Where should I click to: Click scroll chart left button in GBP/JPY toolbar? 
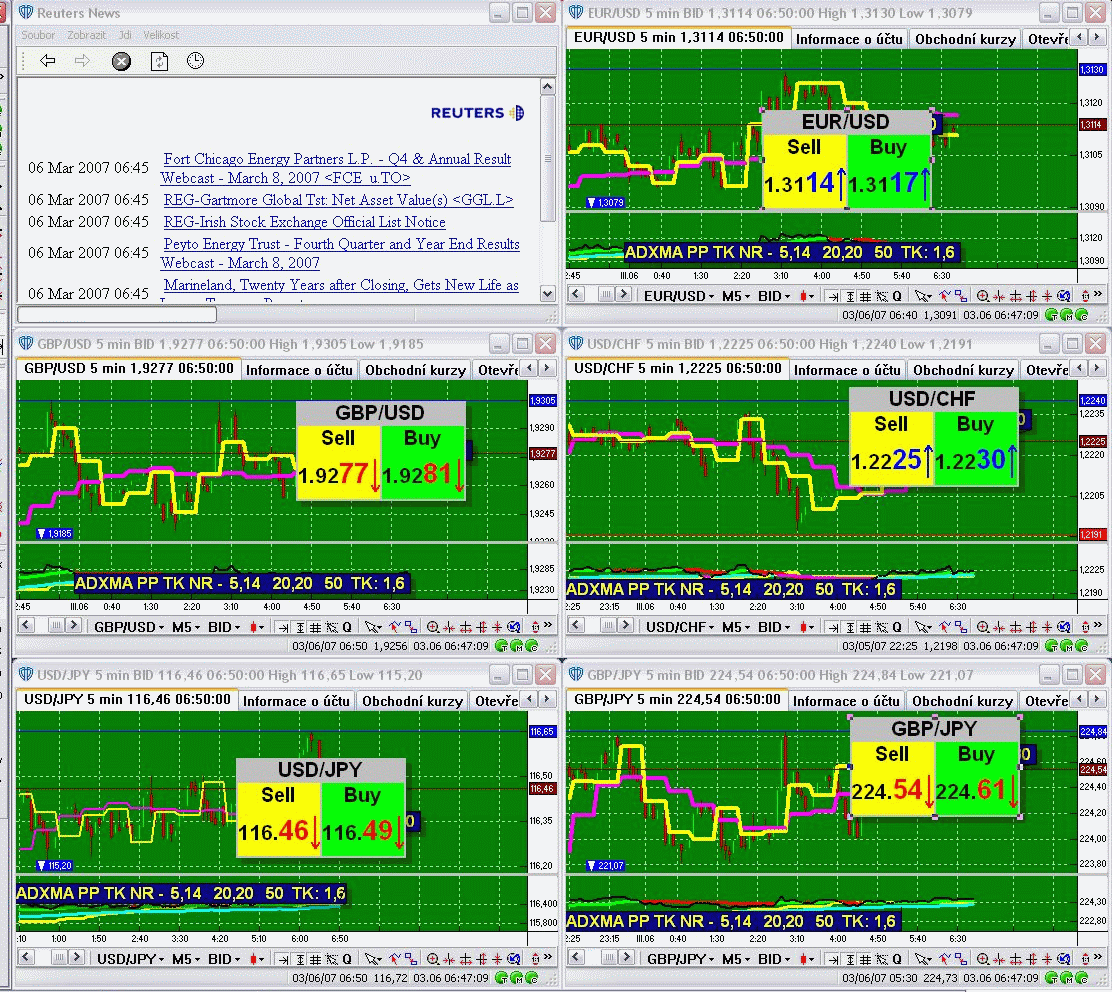(576, 957)
